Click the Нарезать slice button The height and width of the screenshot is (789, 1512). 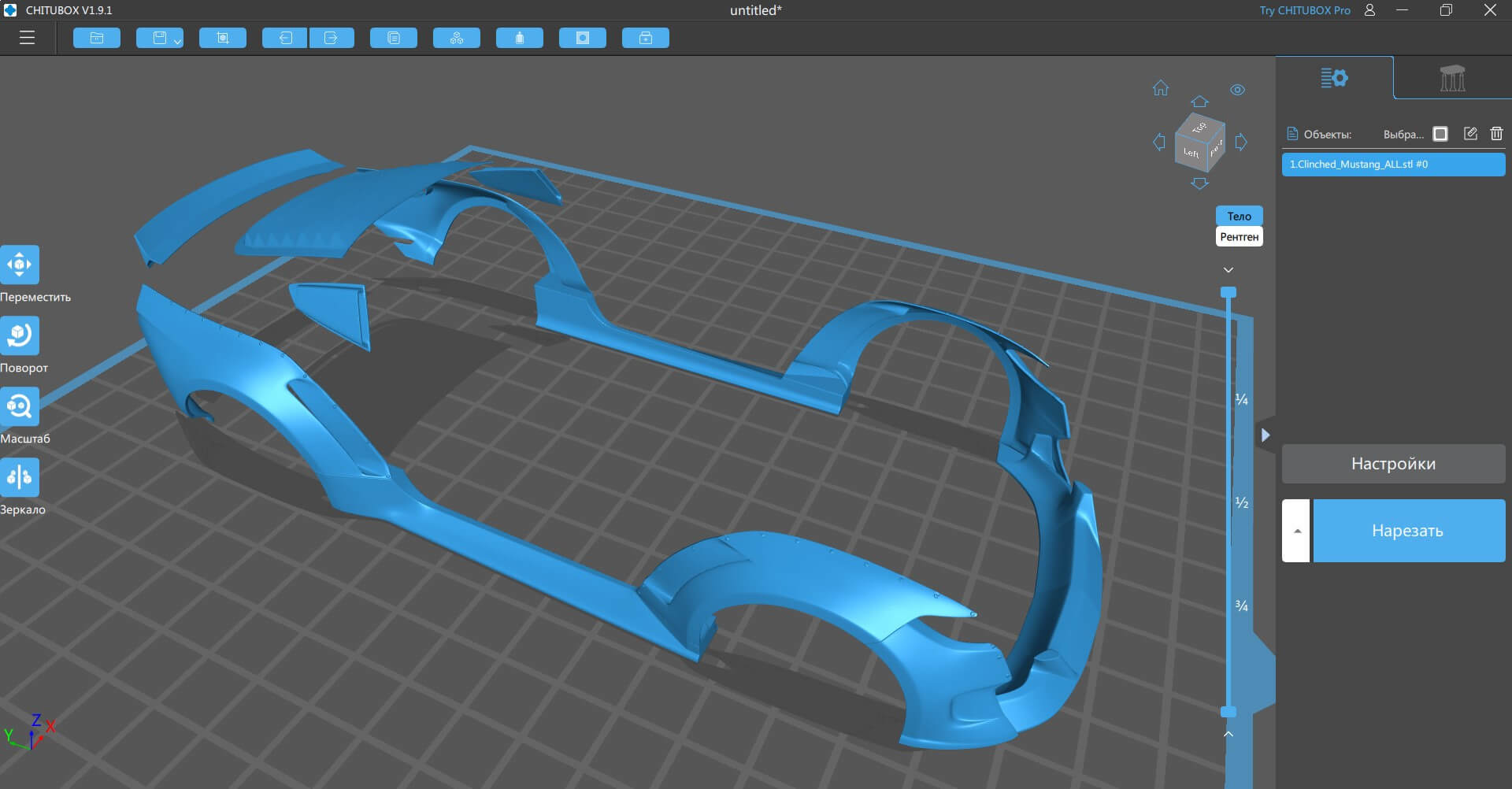tap(1408, 531)
